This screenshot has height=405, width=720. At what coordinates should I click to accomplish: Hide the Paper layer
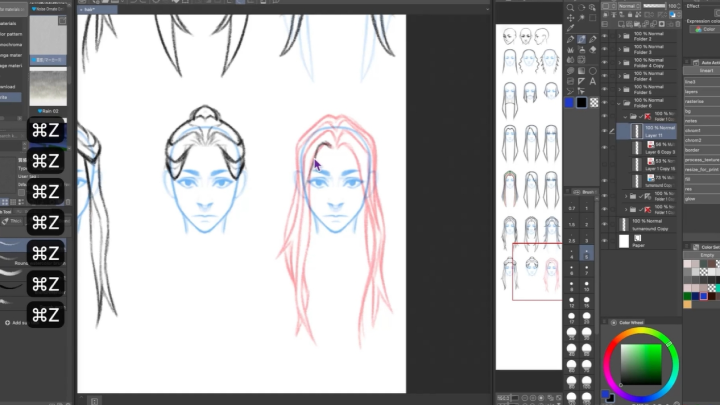[x=604, y=241]
